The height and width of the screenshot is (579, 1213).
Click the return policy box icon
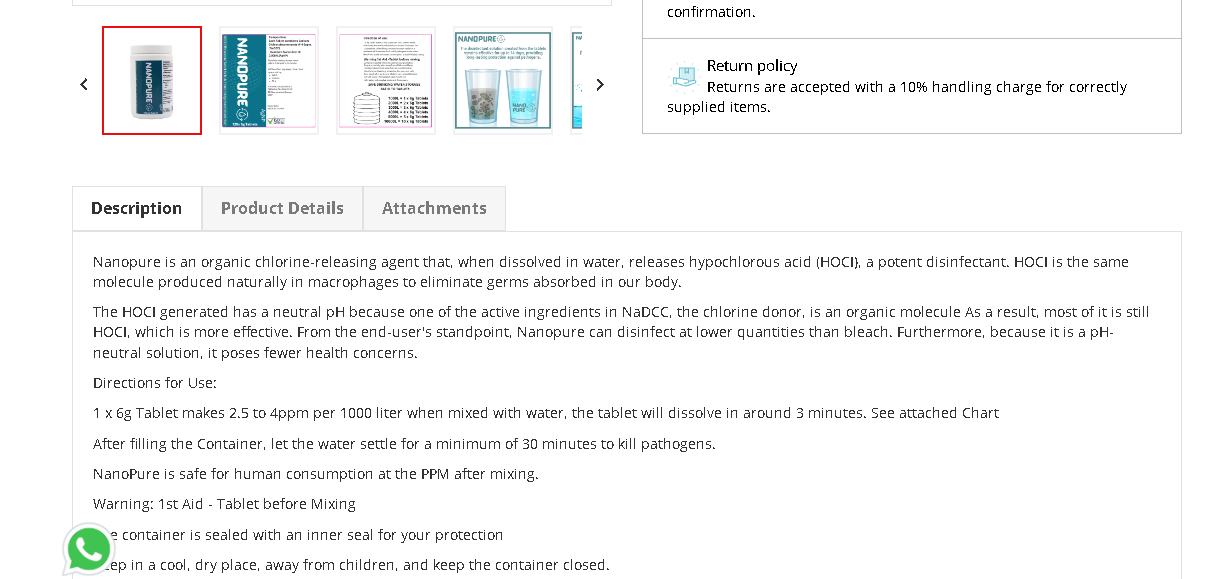(685, 75)
